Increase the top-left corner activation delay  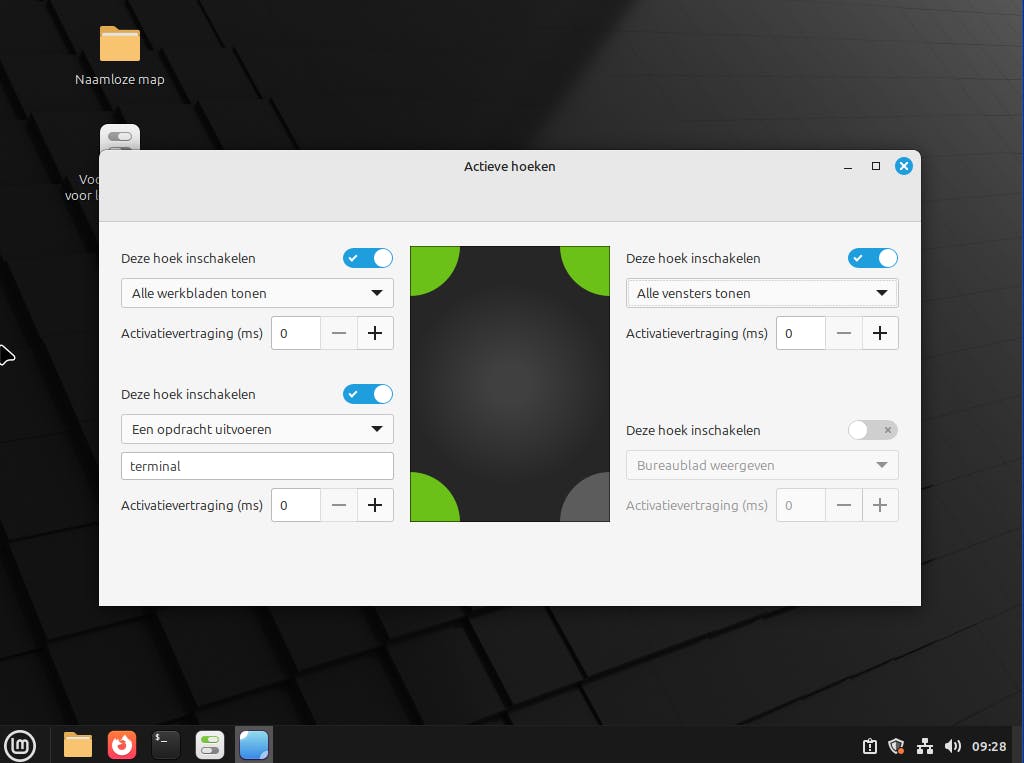tap(375, 333)
